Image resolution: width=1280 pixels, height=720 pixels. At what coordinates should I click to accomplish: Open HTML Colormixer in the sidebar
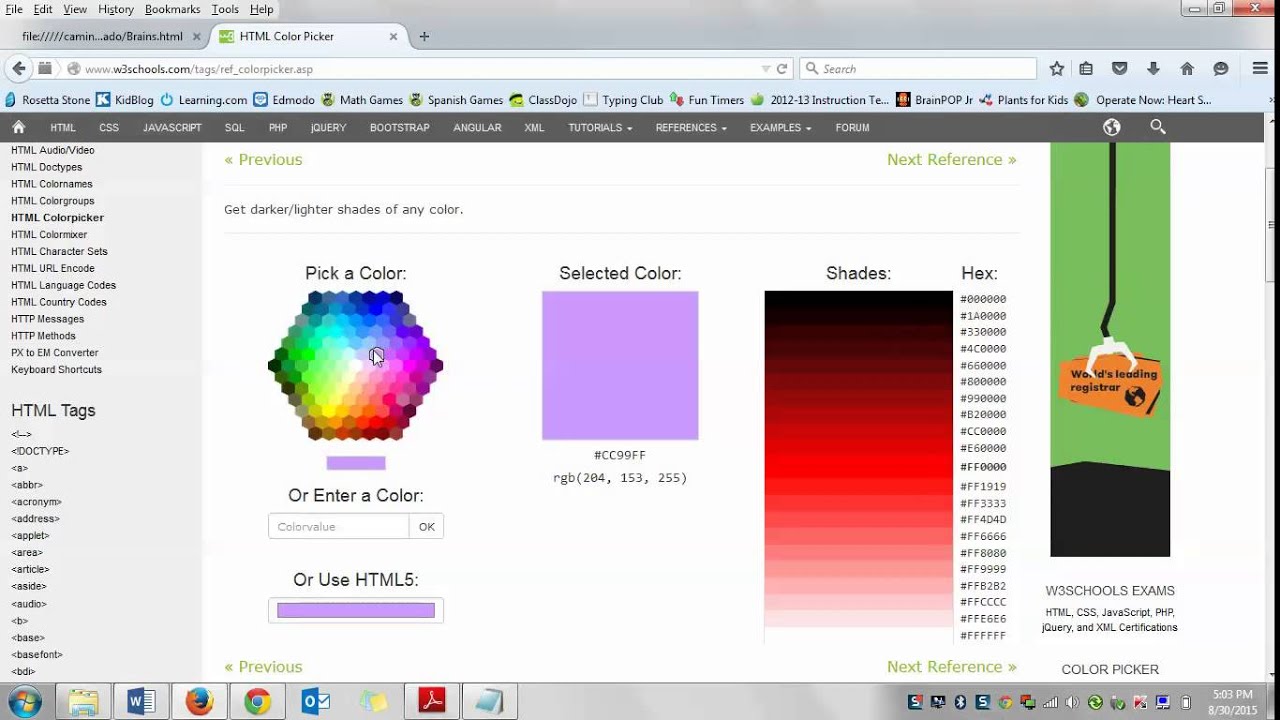click(49, 234)
